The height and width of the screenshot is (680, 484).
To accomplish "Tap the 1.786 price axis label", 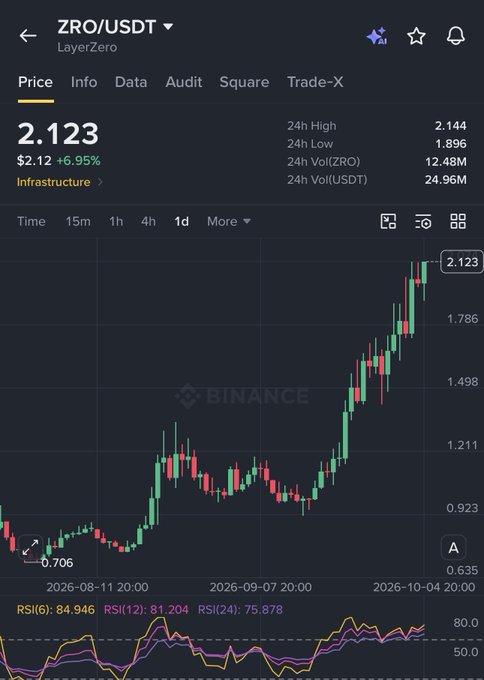I will (462, 319).
